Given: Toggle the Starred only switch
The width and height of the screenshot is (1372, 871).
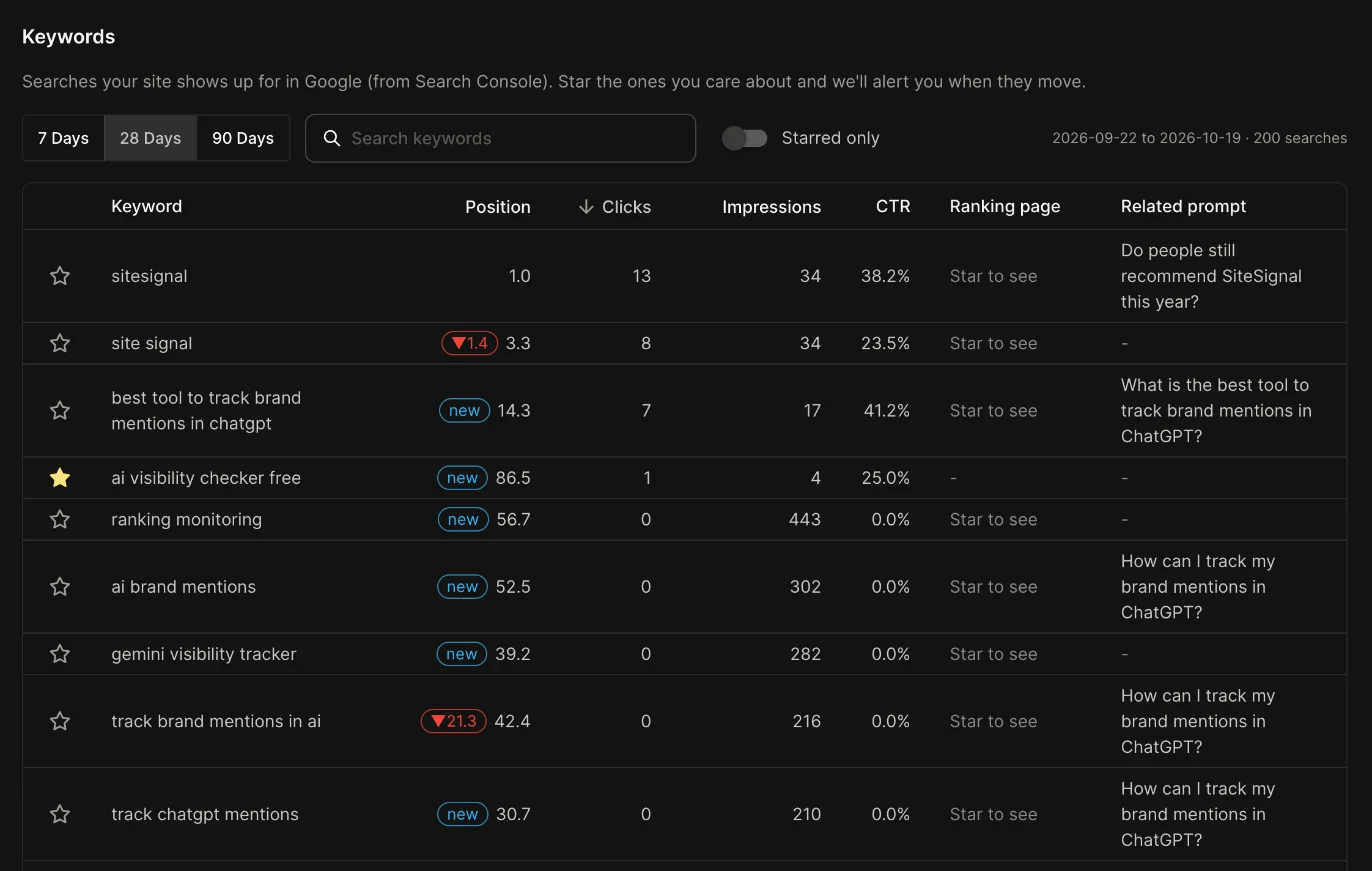Looking at the screenshot, I should click(745, 138).
